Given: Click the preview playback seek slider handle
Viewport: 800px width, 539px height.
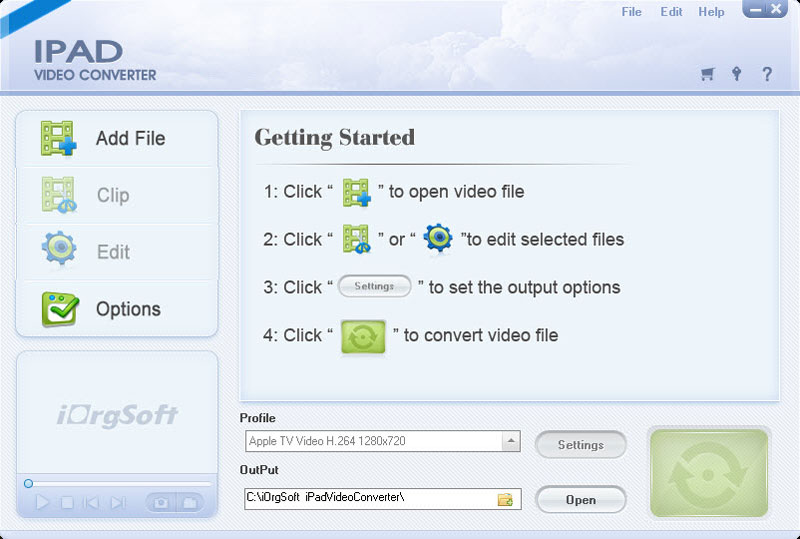Looking at the screenshot, I should 29,484.
